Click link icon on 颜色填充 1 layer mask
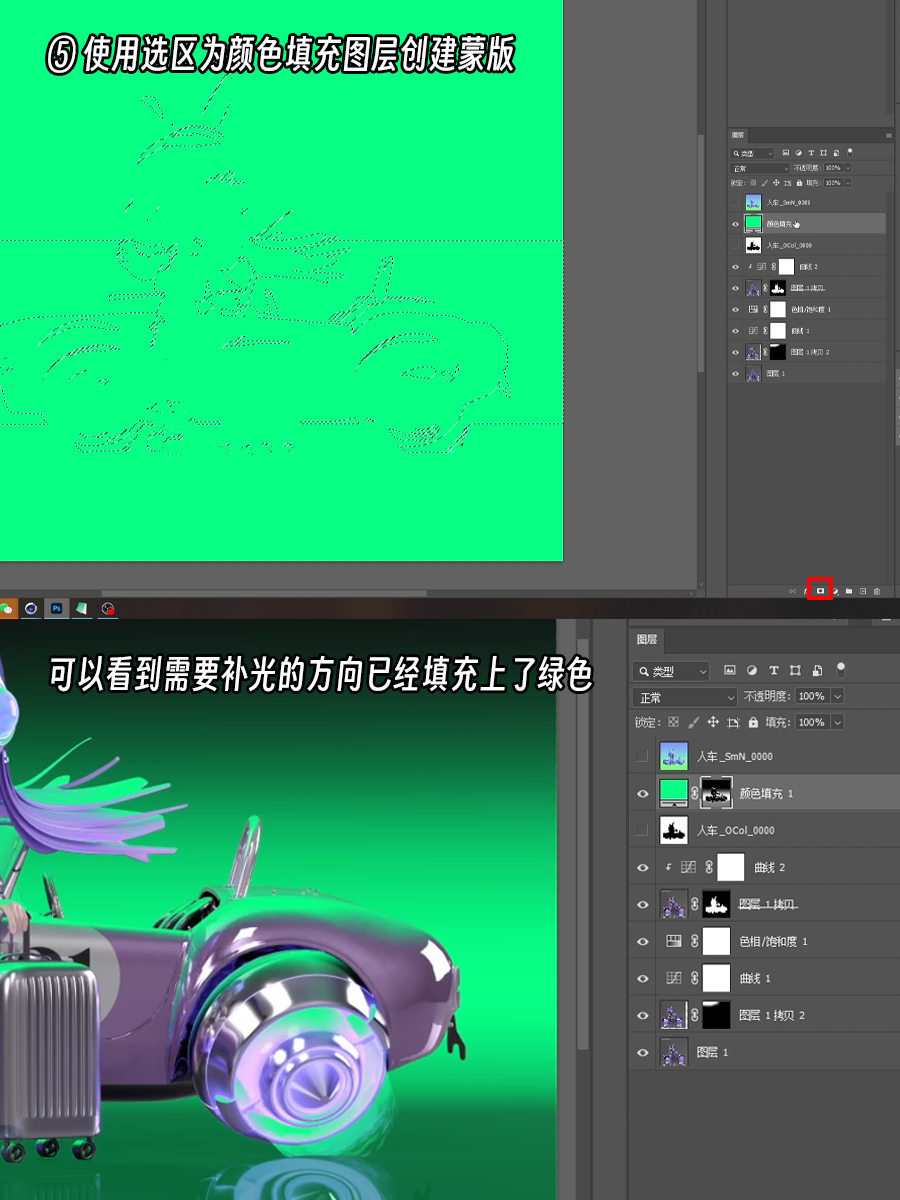Image resolution: width=900 pixels, height=1200 pixels. 695,793
